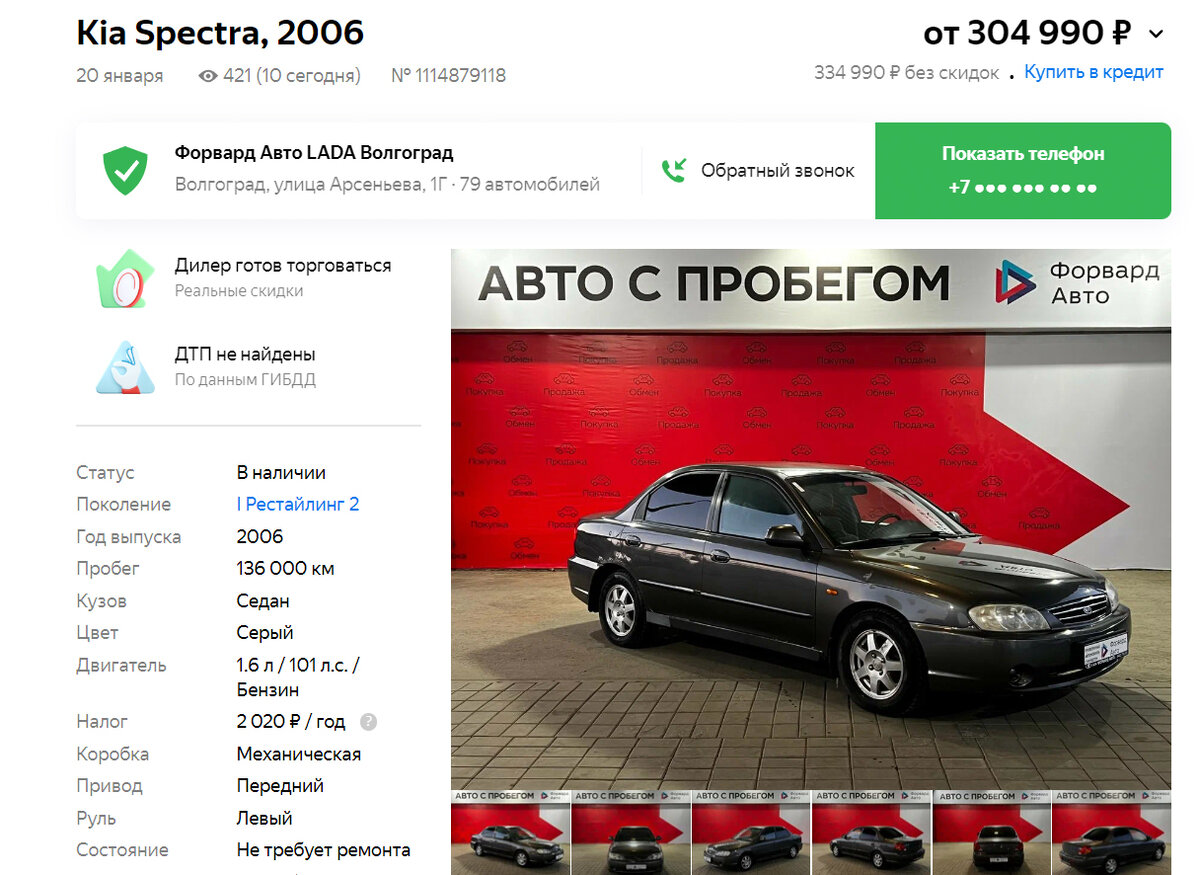Click the Форвард Авто logo on the photo
The width and height of the screenshot is (1200, 875).
1077,282
